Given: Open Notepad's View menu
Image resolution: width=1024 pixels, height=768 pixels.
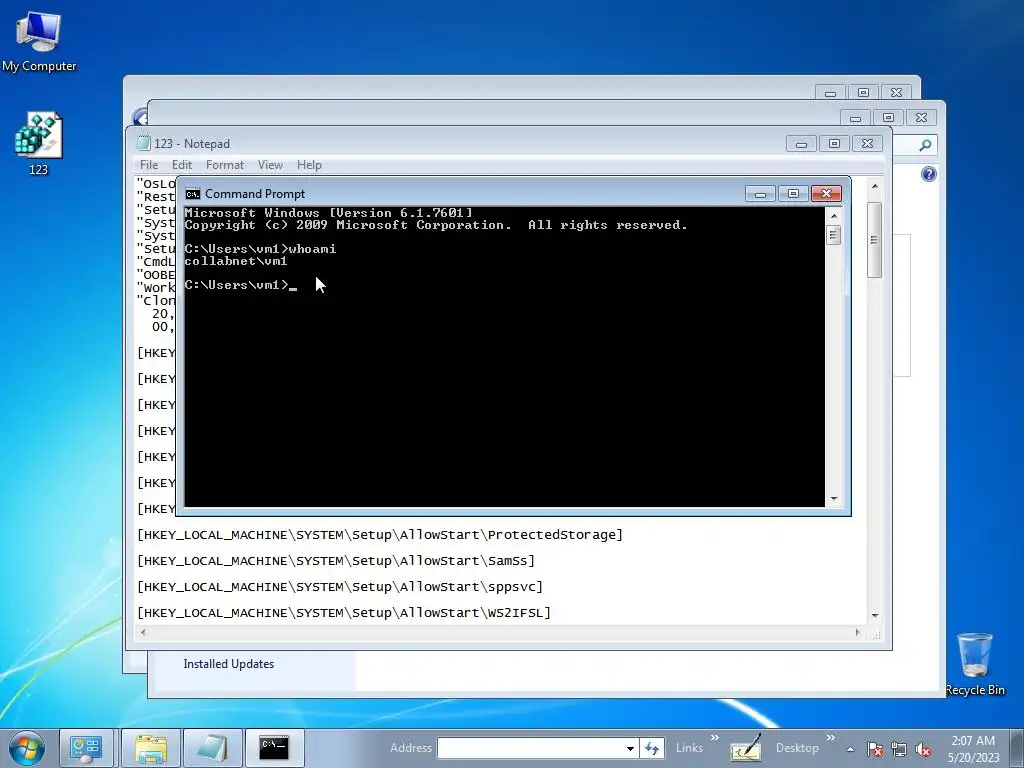Looking at the screenshot, I should pyautogui.click(x=270, y=165).
